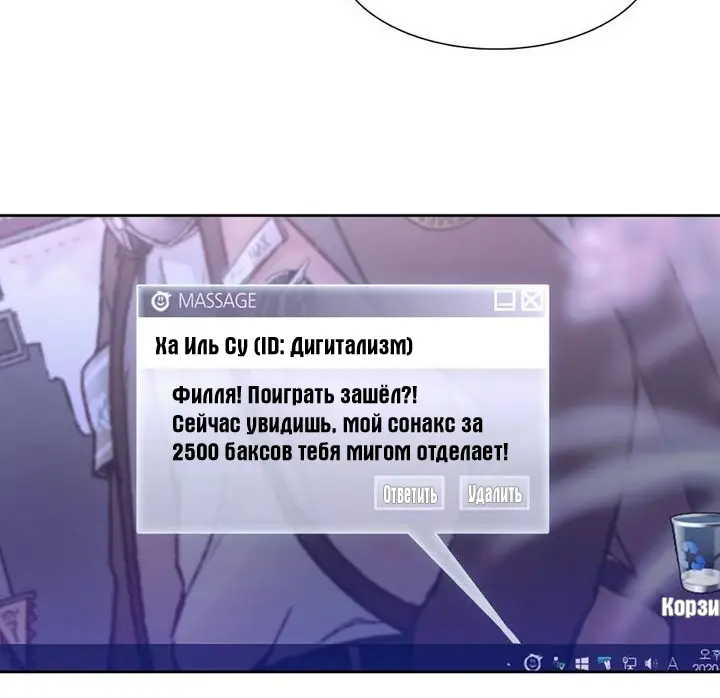Click the smiley messenger tray icon
Viewport: 720px width, 698px height.
coord(533,663)
